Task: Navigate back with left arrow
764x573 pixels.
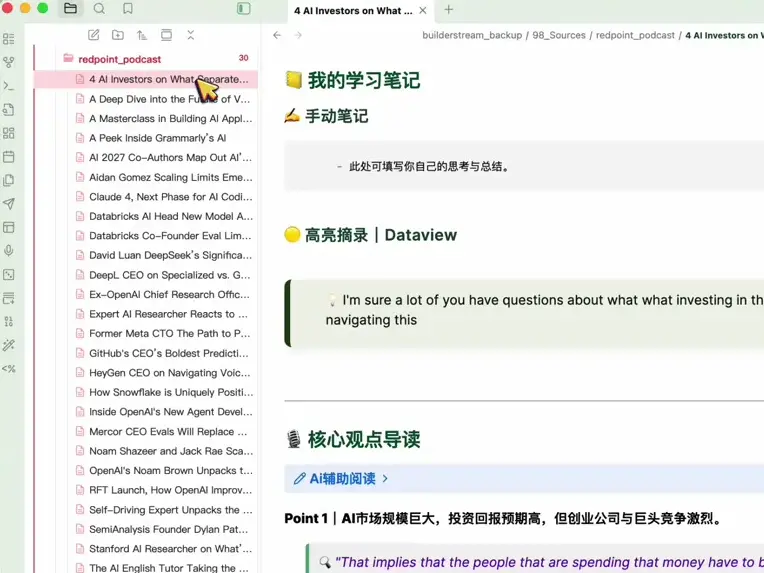Action: point(277,35)
